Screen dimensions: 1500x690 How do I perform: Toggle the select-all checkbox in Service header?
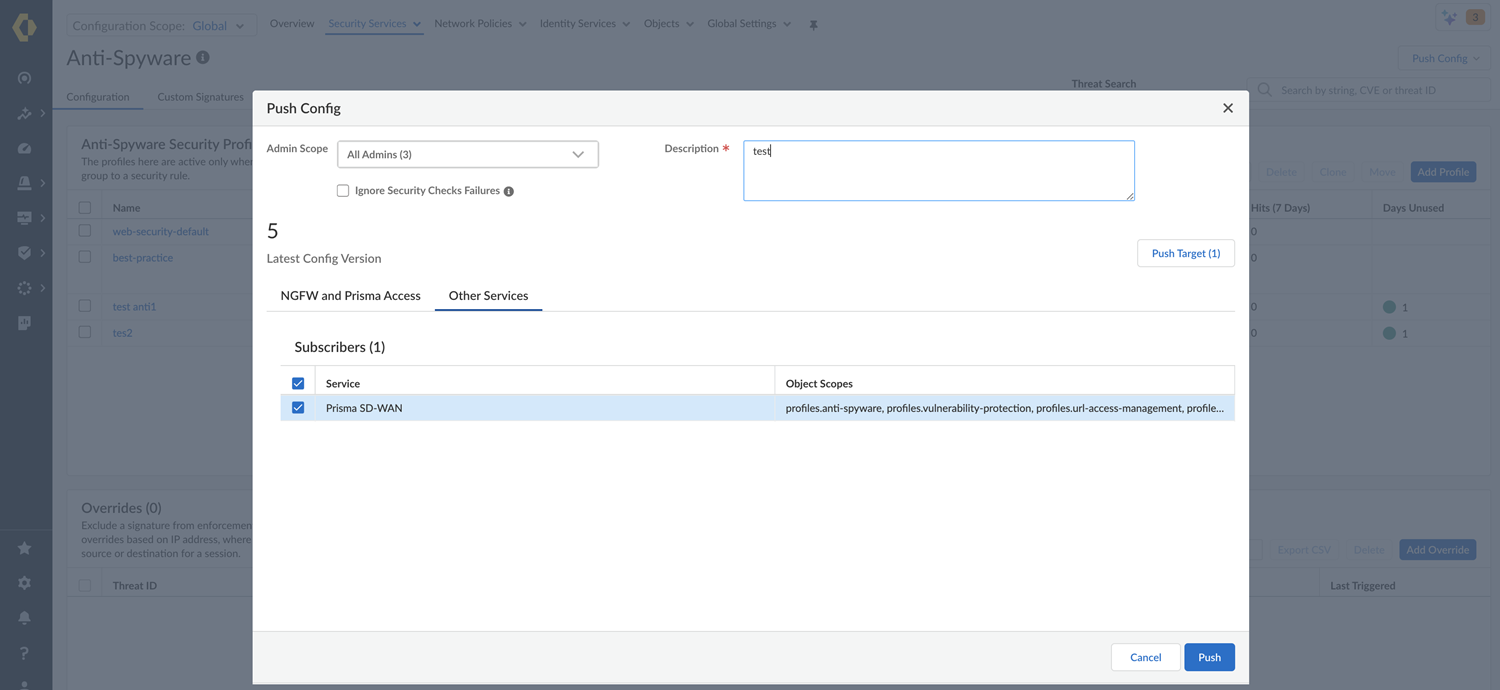[298, 384]
